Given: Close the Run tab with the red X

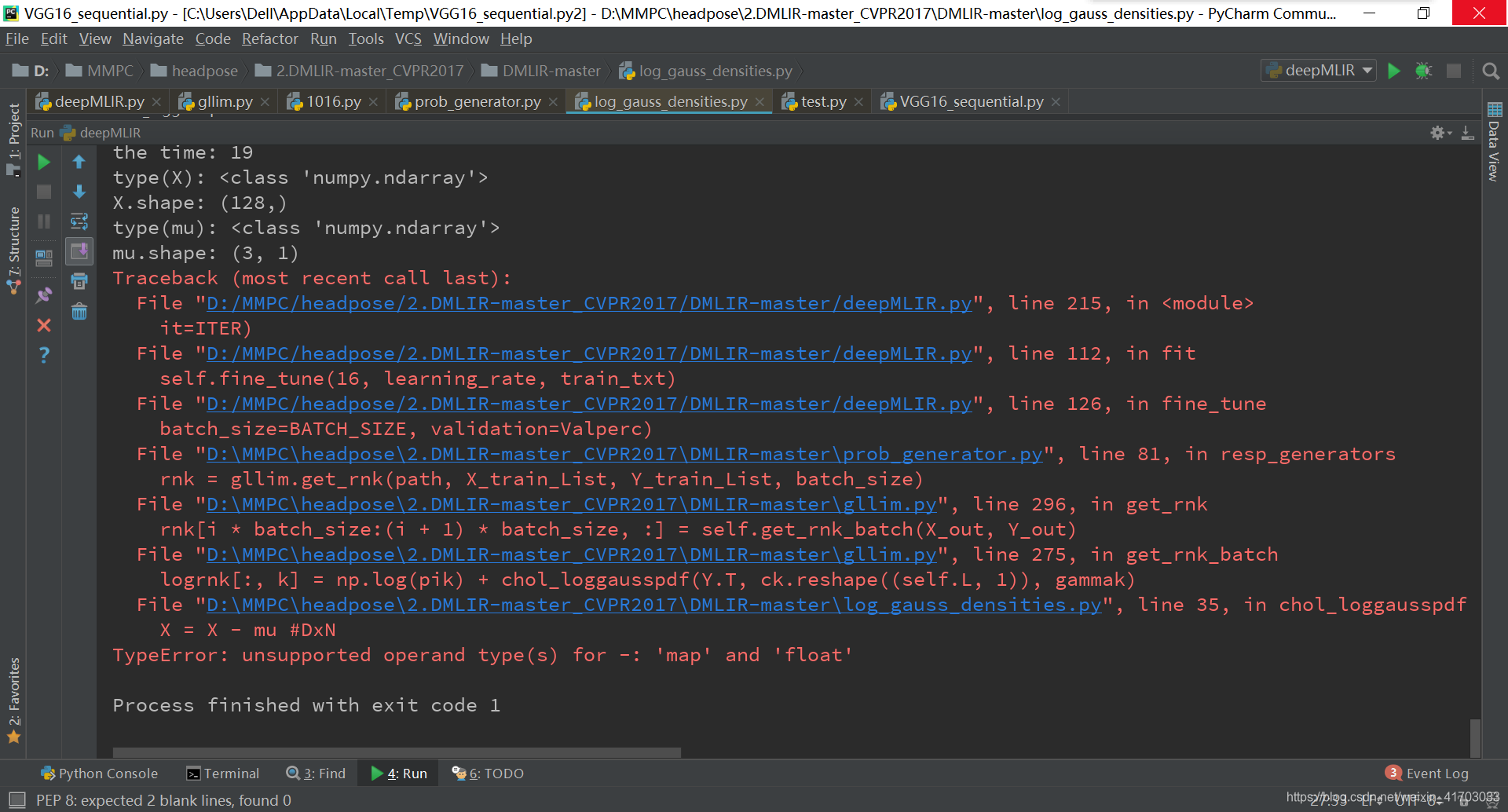Looking at the screenshot, I should 44,325.
